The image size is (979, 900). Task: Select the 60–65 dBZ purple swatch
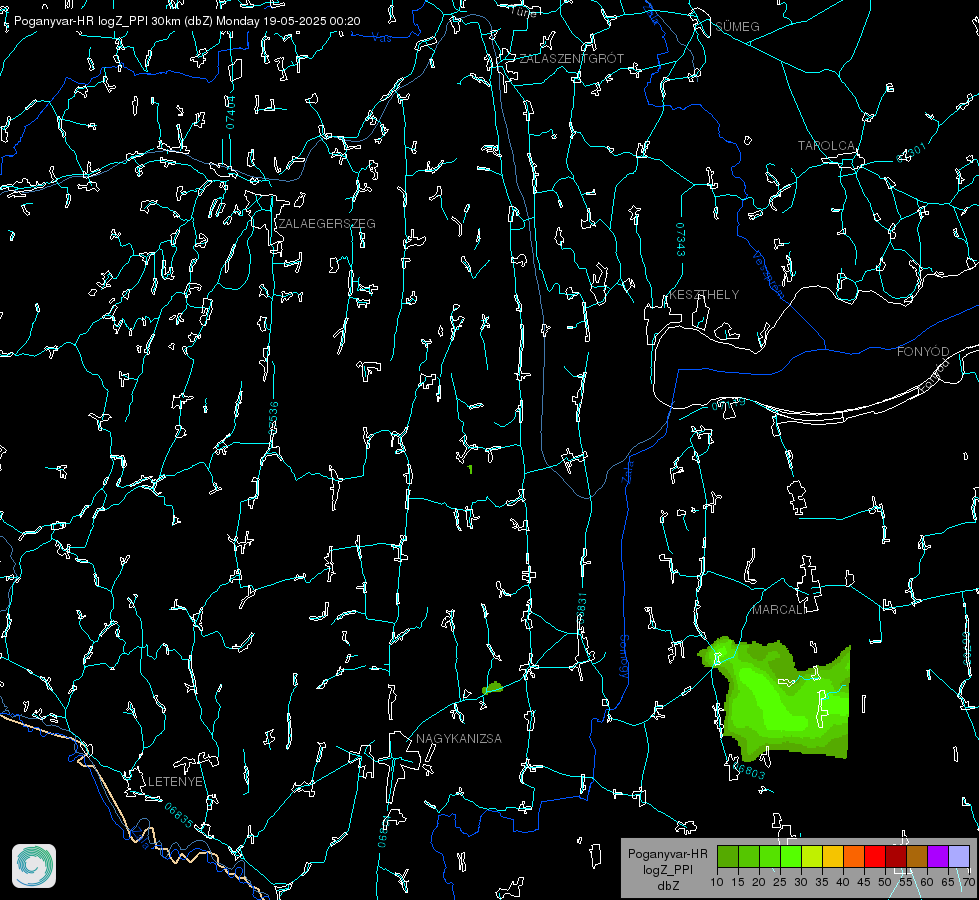pyautogui.click(x=938, y=856)
